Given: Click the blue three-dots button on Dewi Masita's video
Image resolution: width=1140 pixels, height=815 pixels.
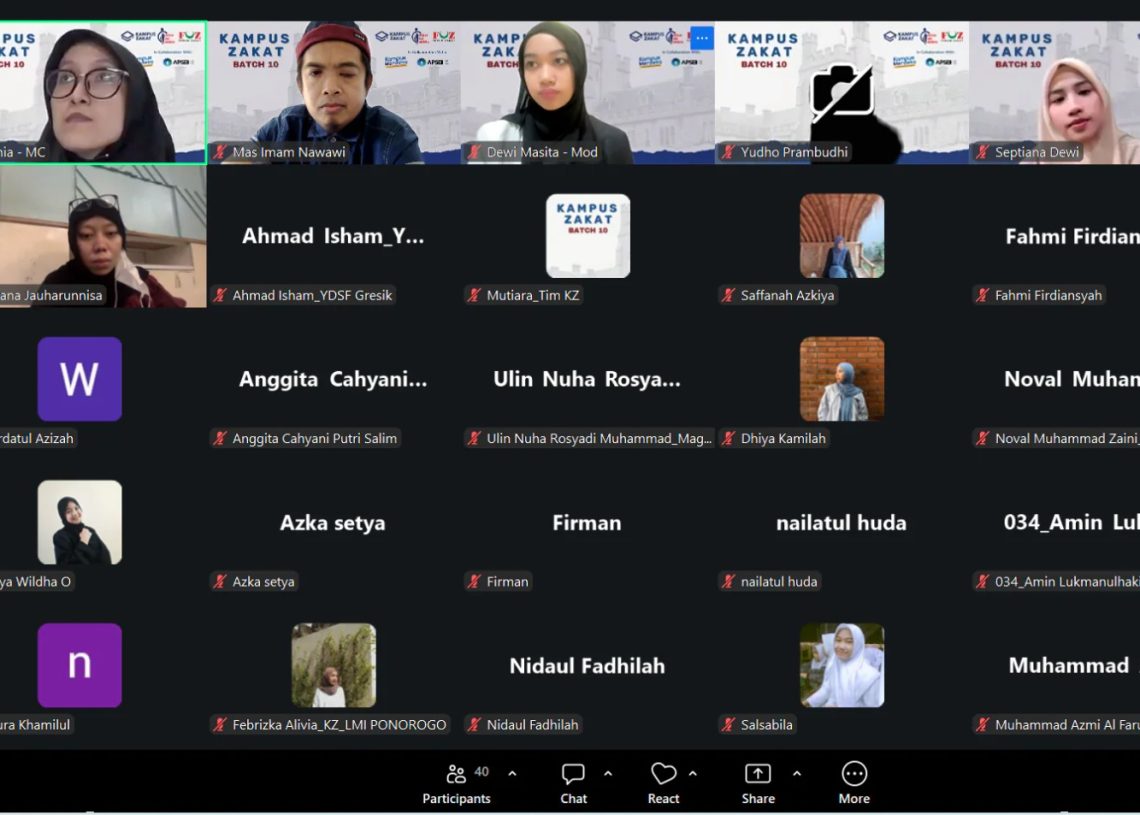Looking at the screenshot, I should (x=702, y=38).
